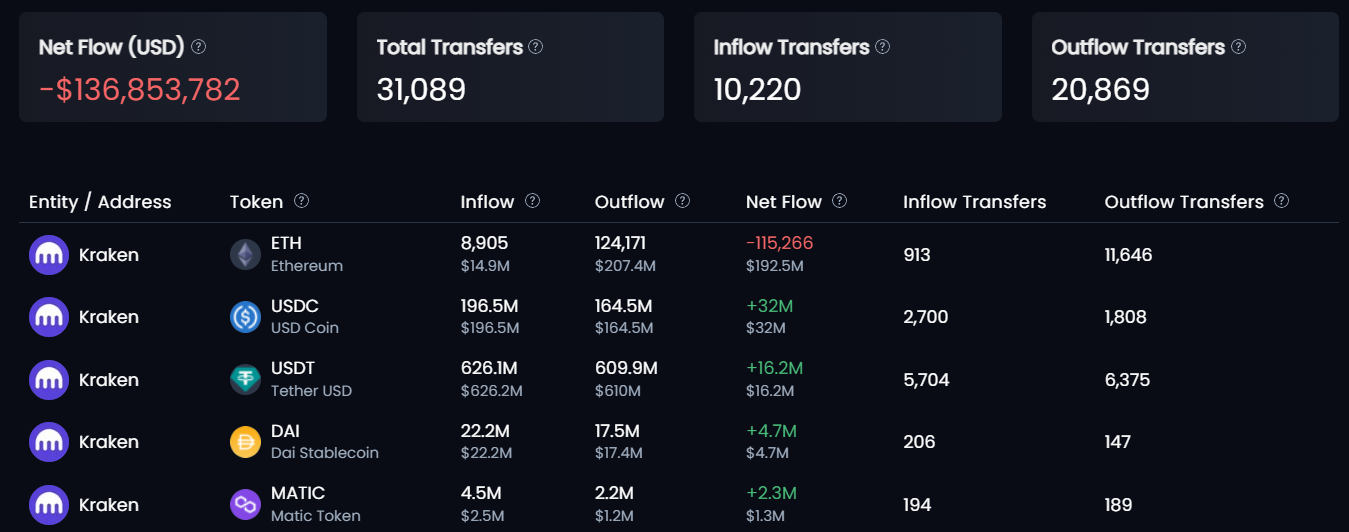Click ETH inflow transfers count 913
The width and height of the screenshot is (1349, 532).
click(917, 255)
